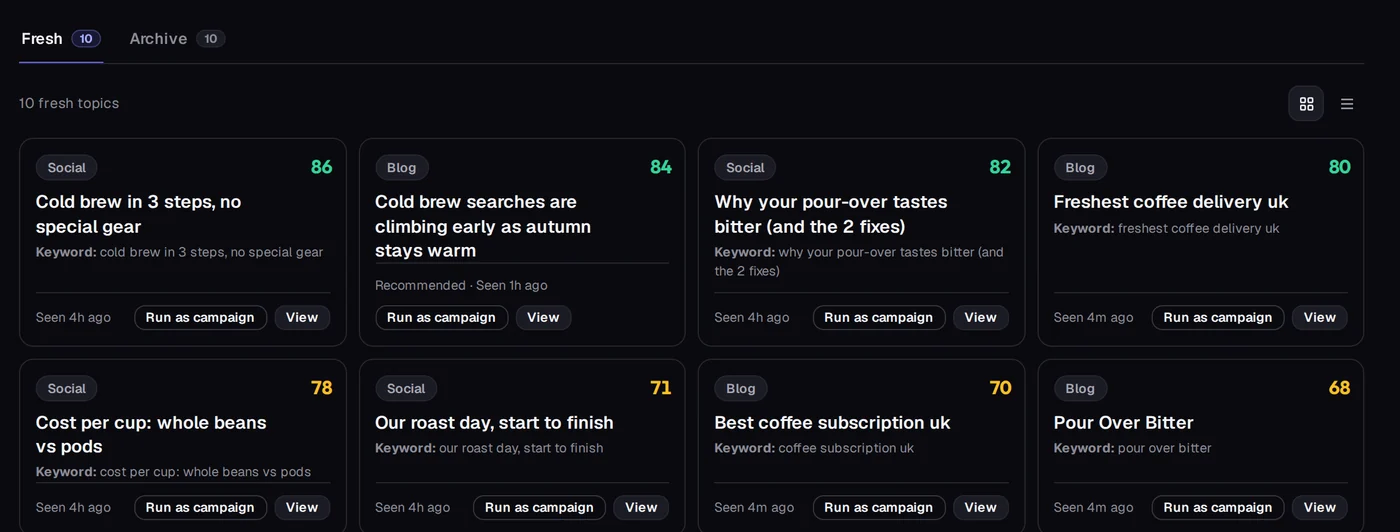Click the score 68
This screenshot has width=1400, height=532.
tap(1340, 388)
